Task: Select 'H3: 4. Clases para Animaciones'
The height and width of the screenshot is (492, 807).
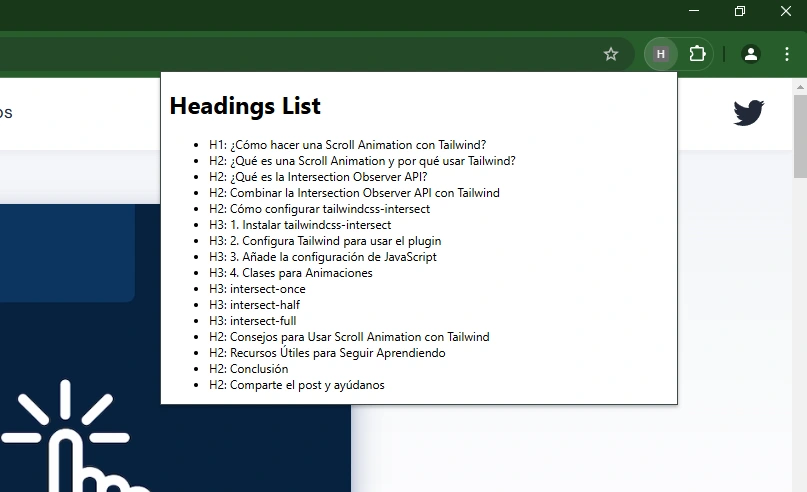Action: click(290, 273)
